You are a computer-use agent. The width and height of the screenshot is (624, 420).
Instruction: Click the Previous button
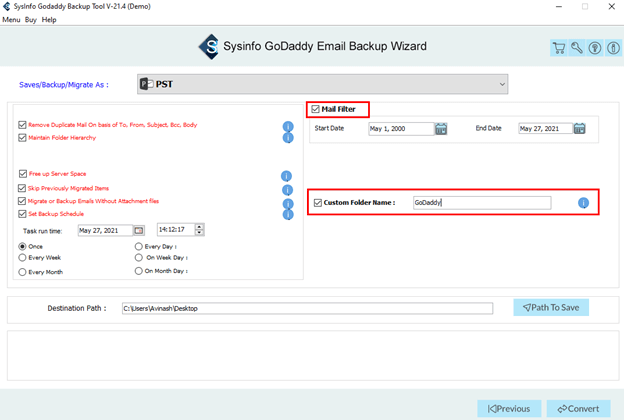coord(509,409)
